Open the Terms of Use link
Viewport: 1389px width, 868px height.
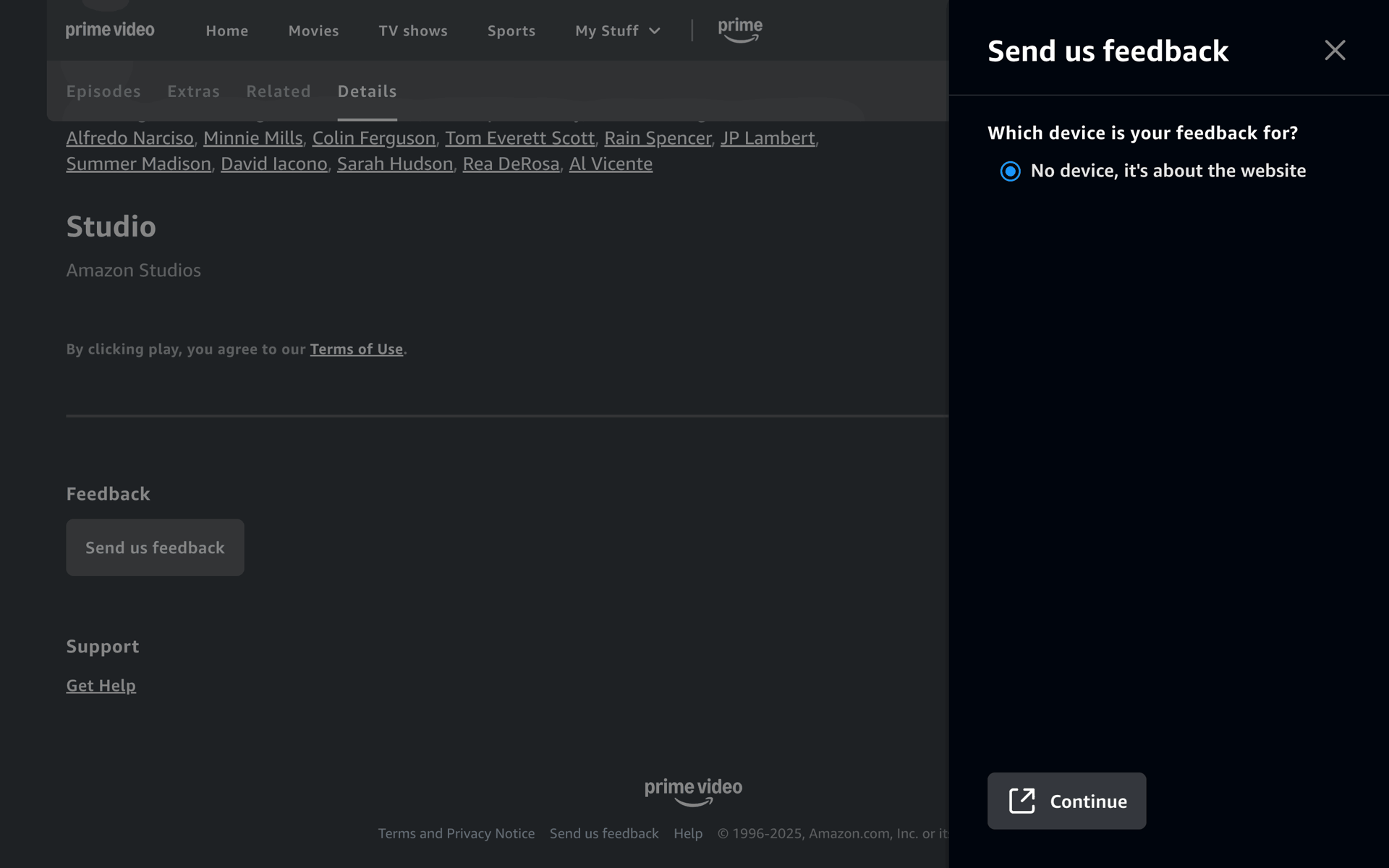[356, 349]
